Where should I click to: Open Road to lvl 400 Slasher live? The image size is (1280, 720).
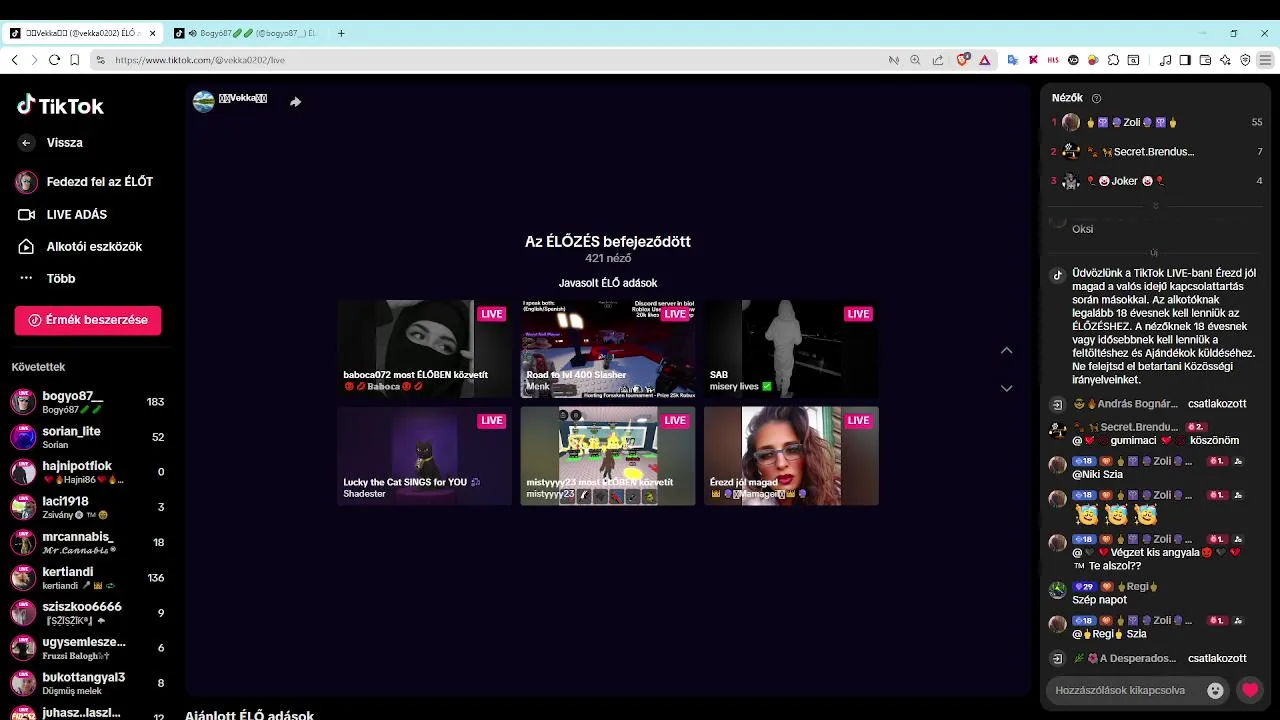pos(608,349)
